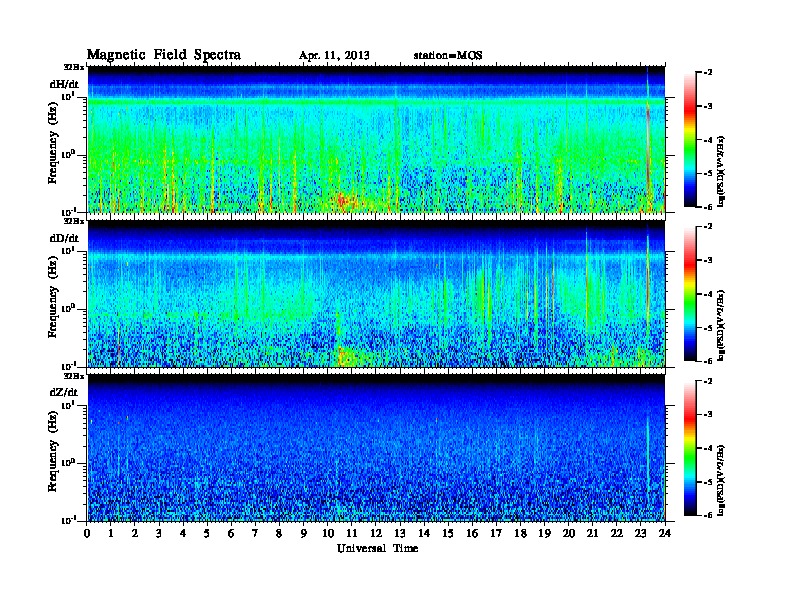Screen dimensions: 792x612
Task: Click the hour "20" tick label on time axis
Action: (568, 533)
